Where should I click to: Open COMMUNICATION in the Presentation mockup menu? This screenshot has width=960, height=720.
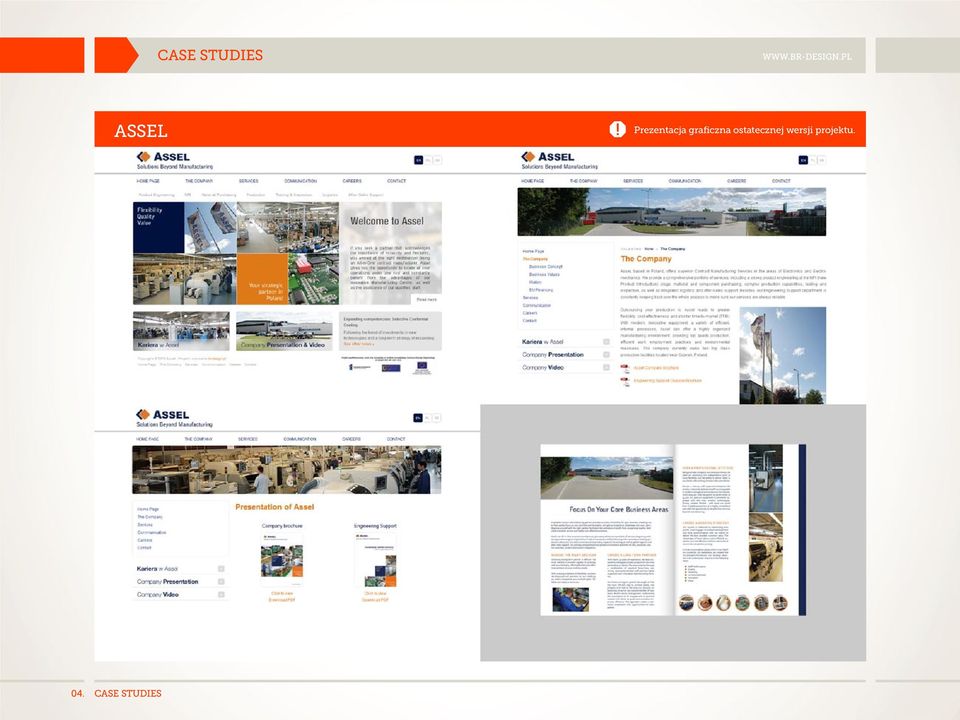(300, 439)
